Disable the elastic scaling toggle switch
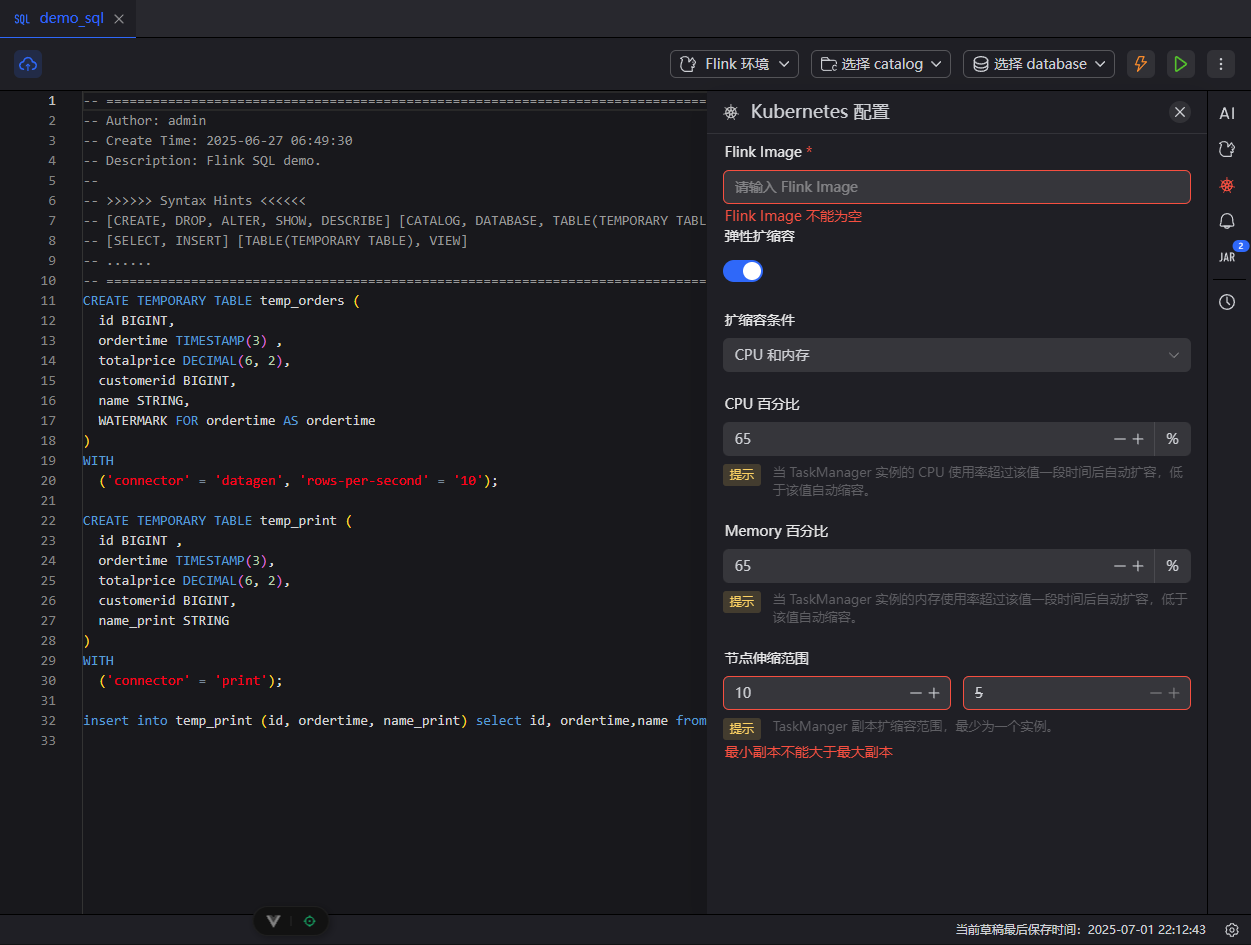The height and width of the screenshot is (945, 1251). [x=743, y=271]
